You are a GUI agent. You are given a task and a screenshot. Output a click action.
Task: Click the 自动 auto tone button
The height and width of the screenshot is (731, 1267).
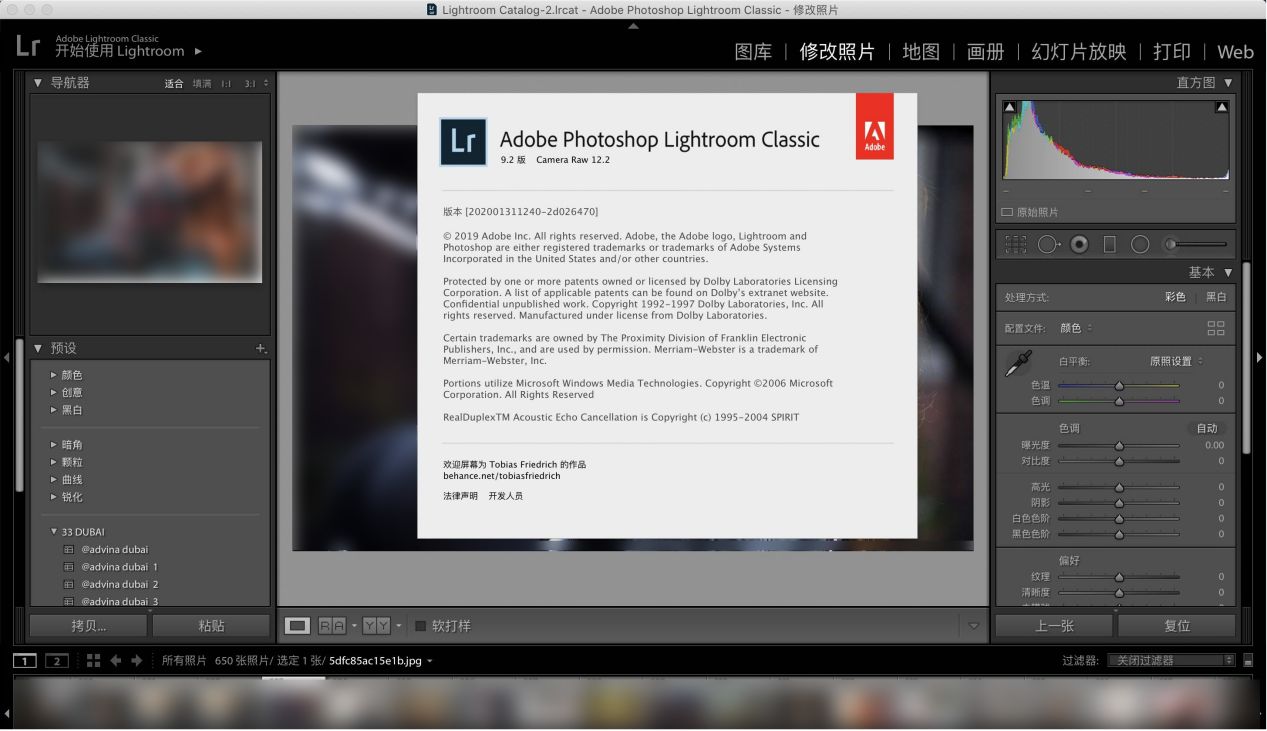pyautogui.click(x=1208, y=428)
